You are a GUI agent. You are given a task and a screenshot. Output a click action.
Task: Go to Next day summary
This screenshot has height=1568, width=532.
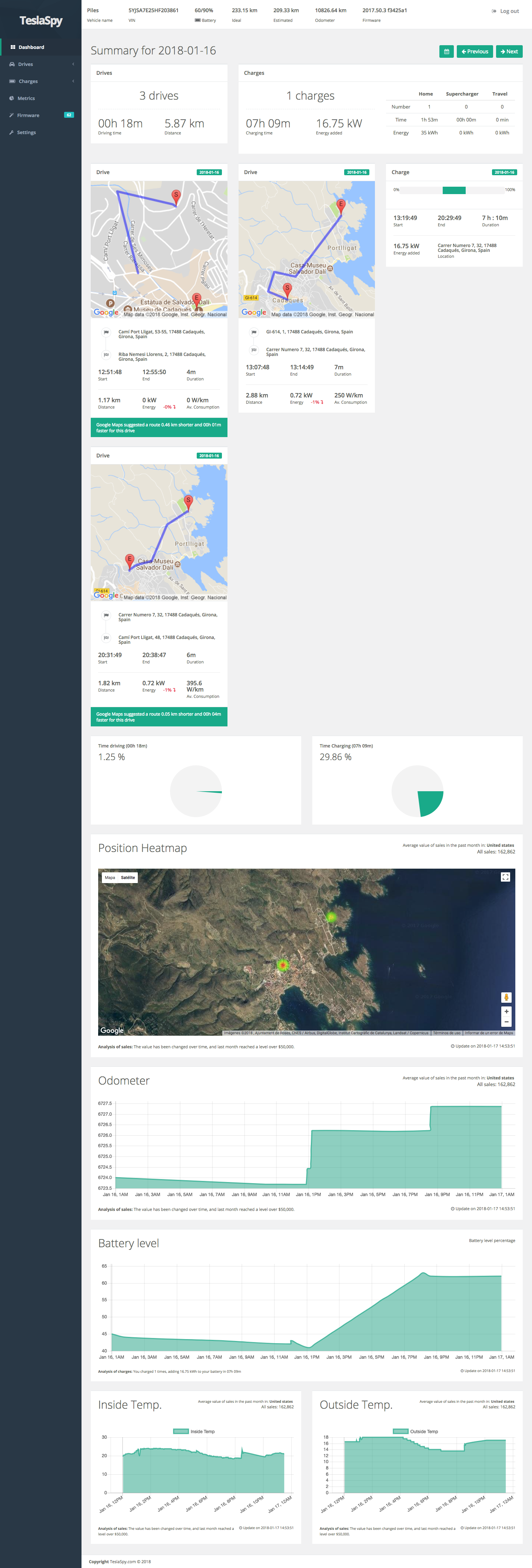coord(509,52)
